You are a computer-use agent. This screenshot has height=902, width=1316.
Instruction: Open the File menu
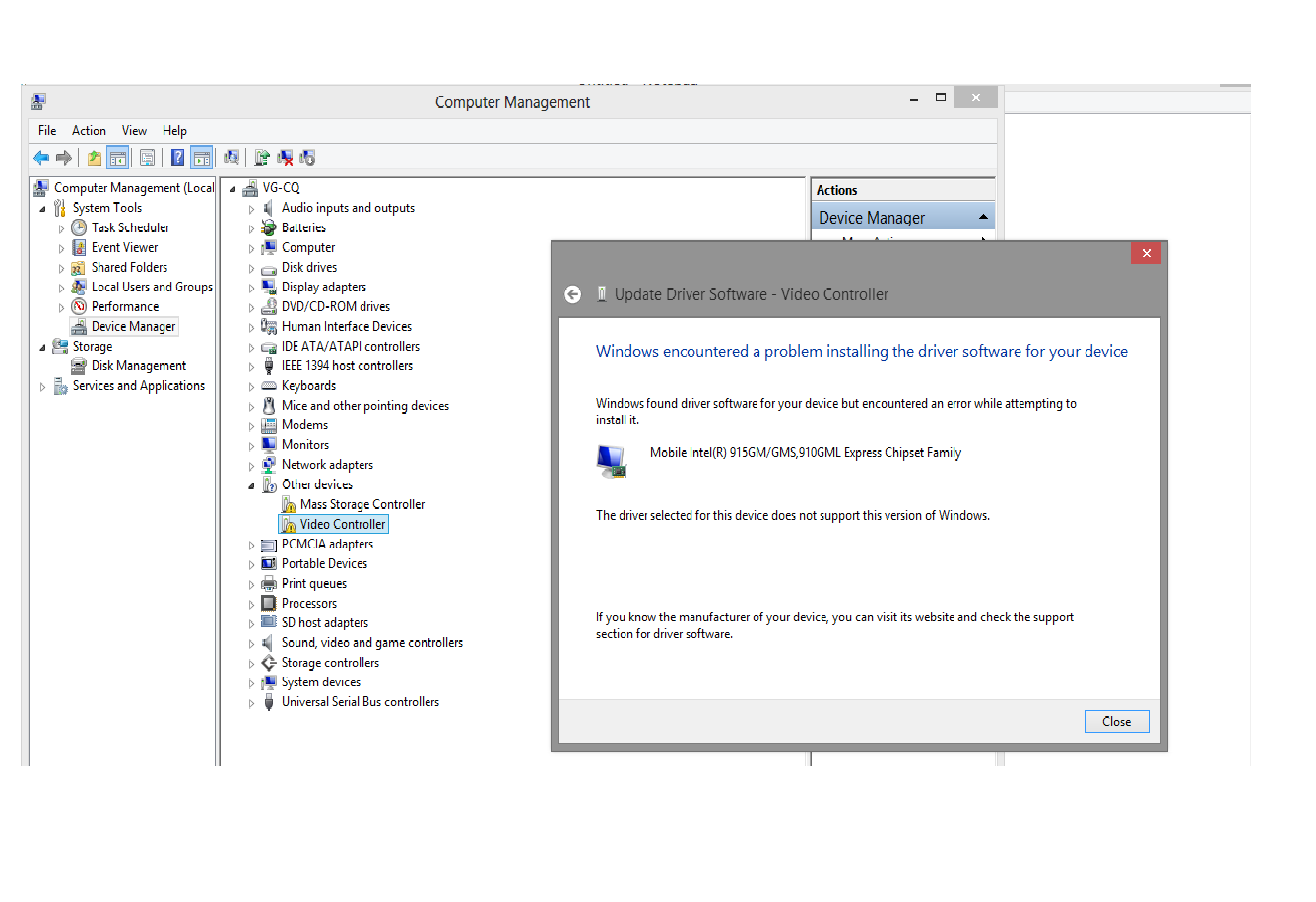(47, 130)
